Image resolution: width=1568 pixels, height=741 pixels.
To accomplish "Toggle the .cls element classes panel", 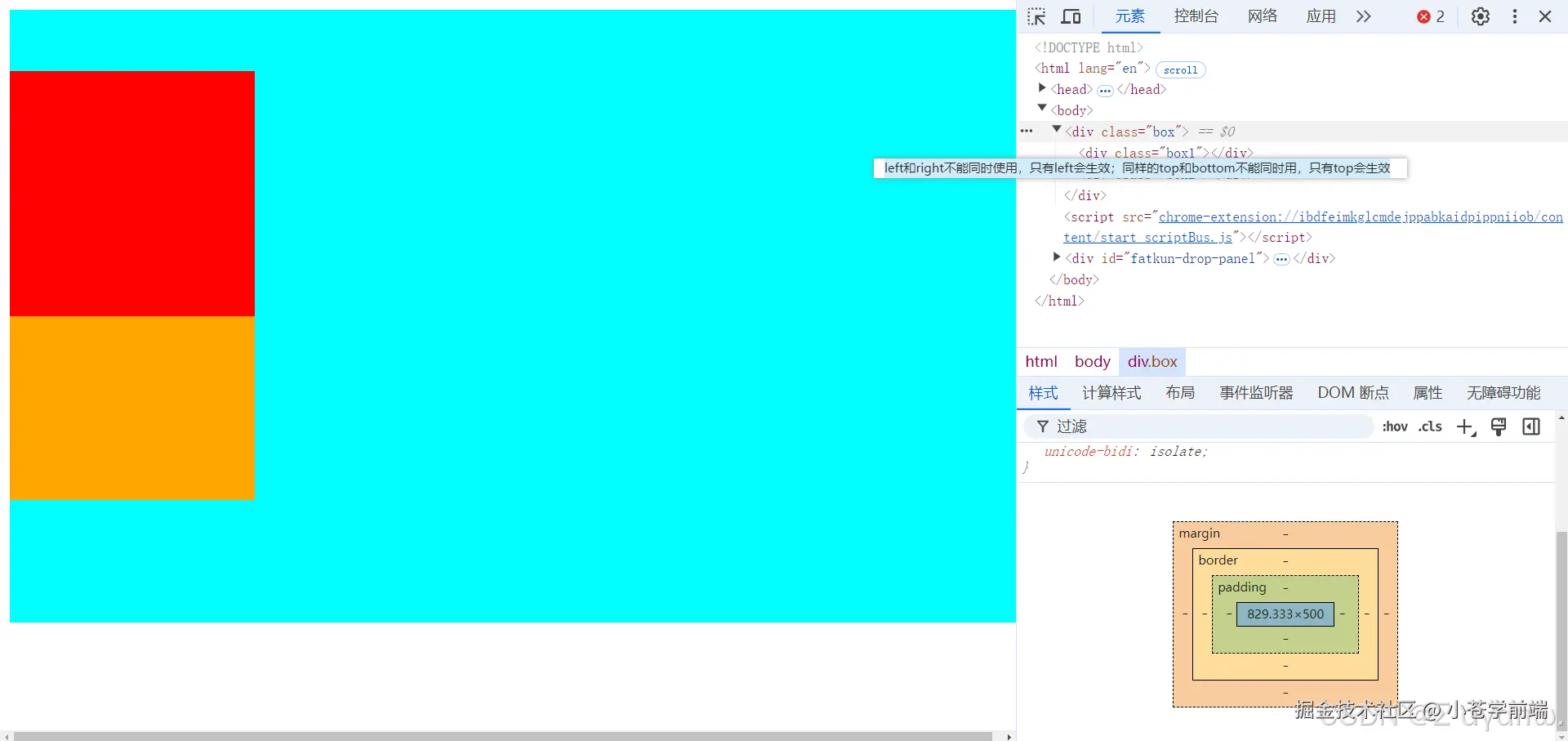I will (1430, 426).
